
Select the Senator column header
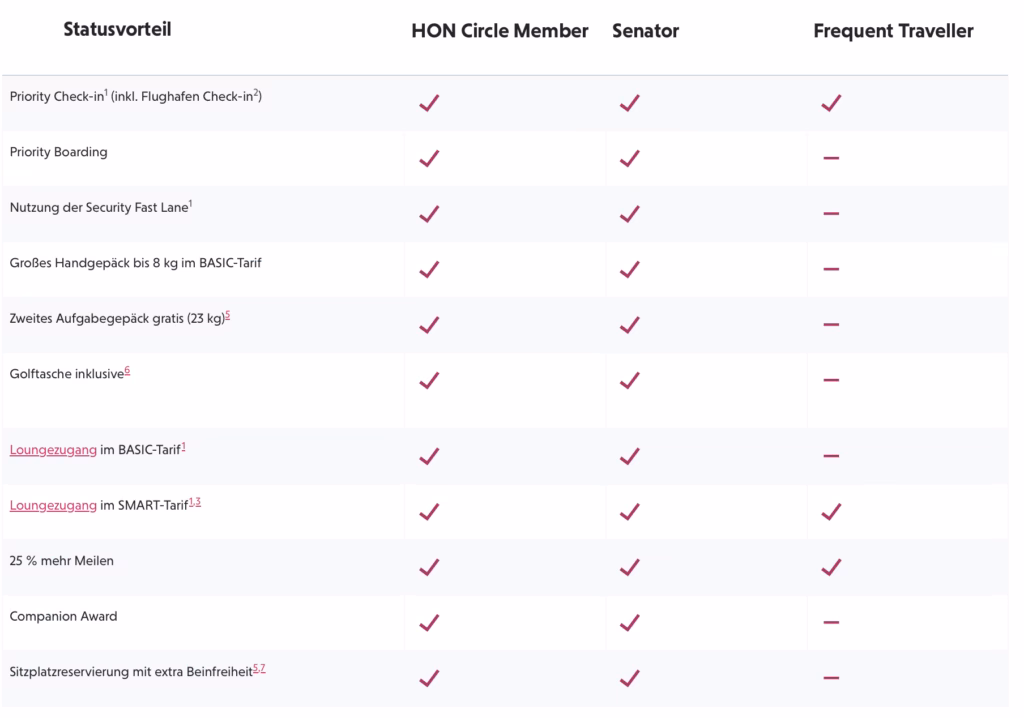[645, 31]
